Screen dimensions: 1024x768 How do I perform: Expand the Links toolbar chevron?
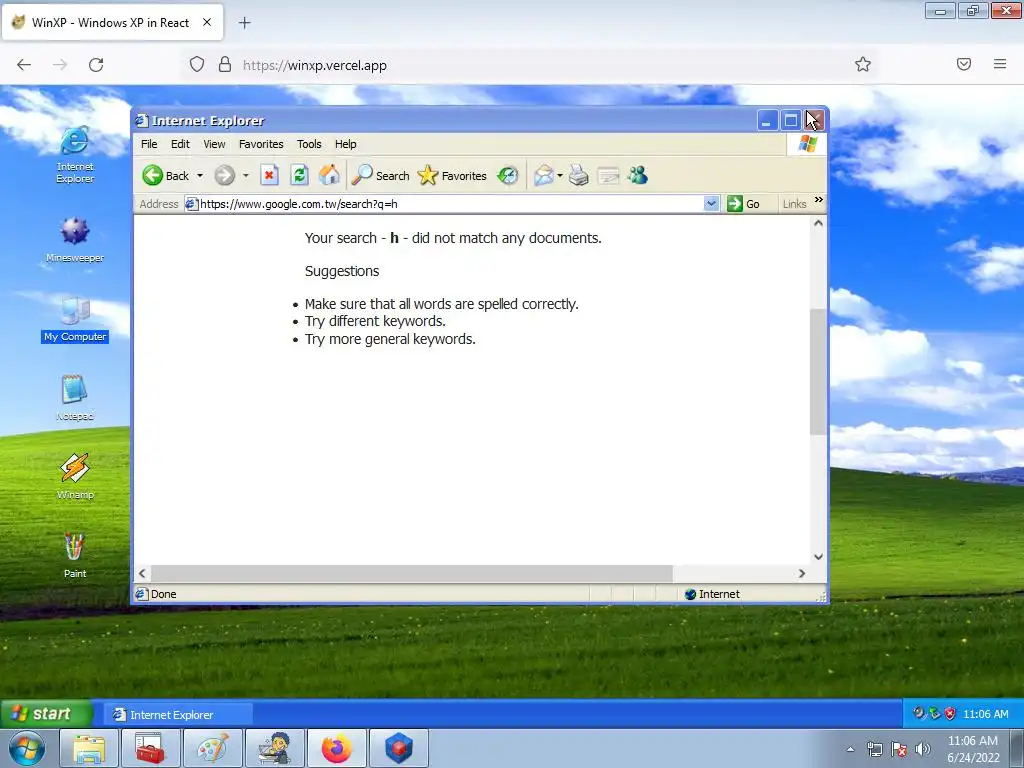(819, 200)
